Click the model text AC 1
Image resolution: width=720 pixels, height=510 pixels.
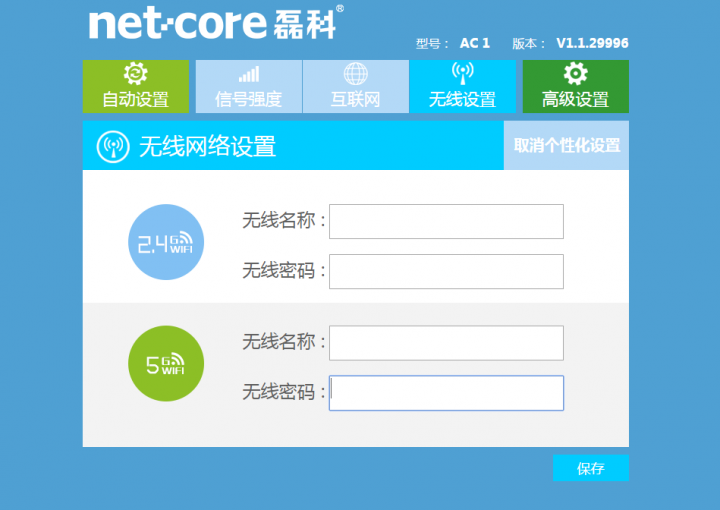[475, 43]
